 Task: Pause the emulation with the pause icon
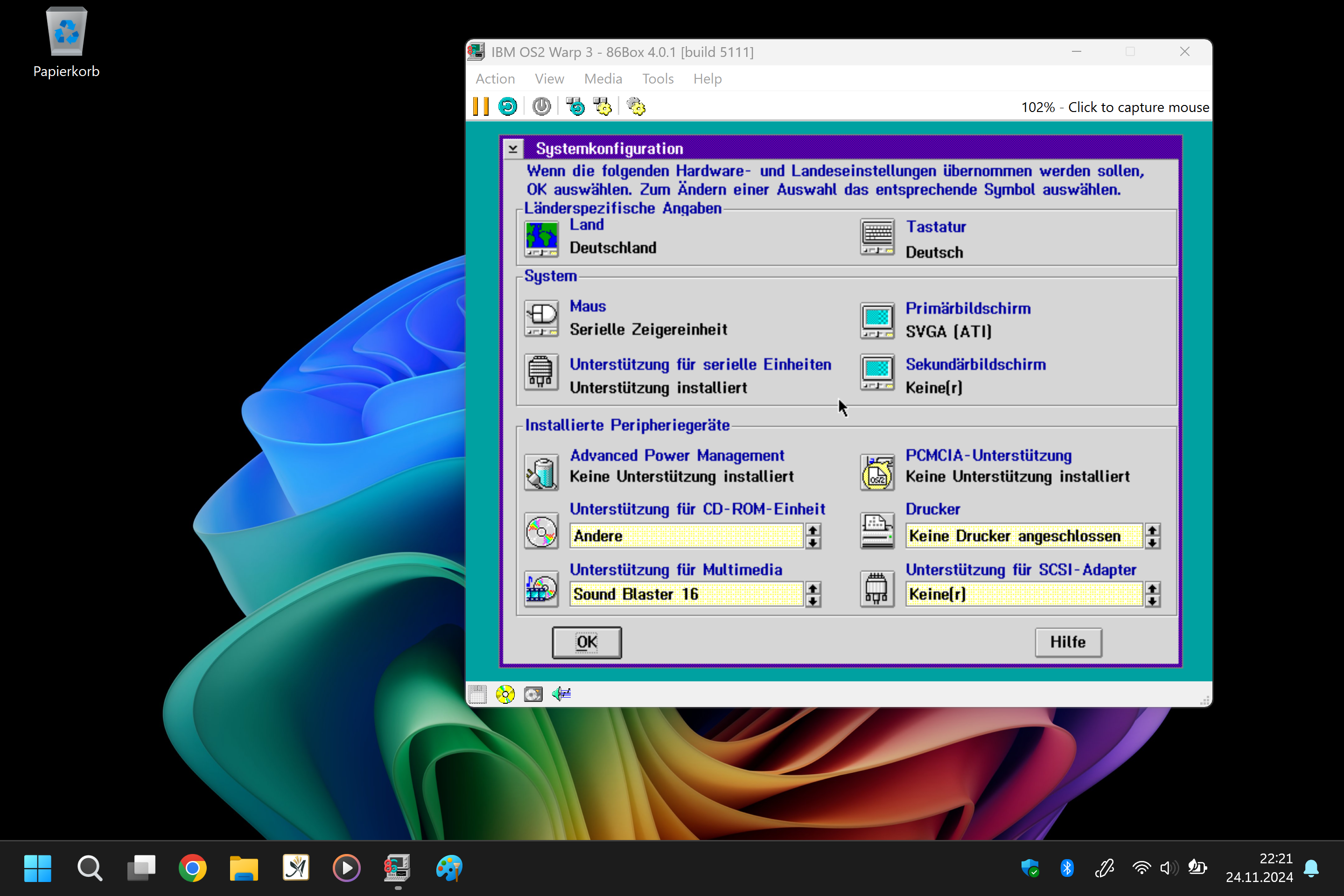click(x=481, y=107)
